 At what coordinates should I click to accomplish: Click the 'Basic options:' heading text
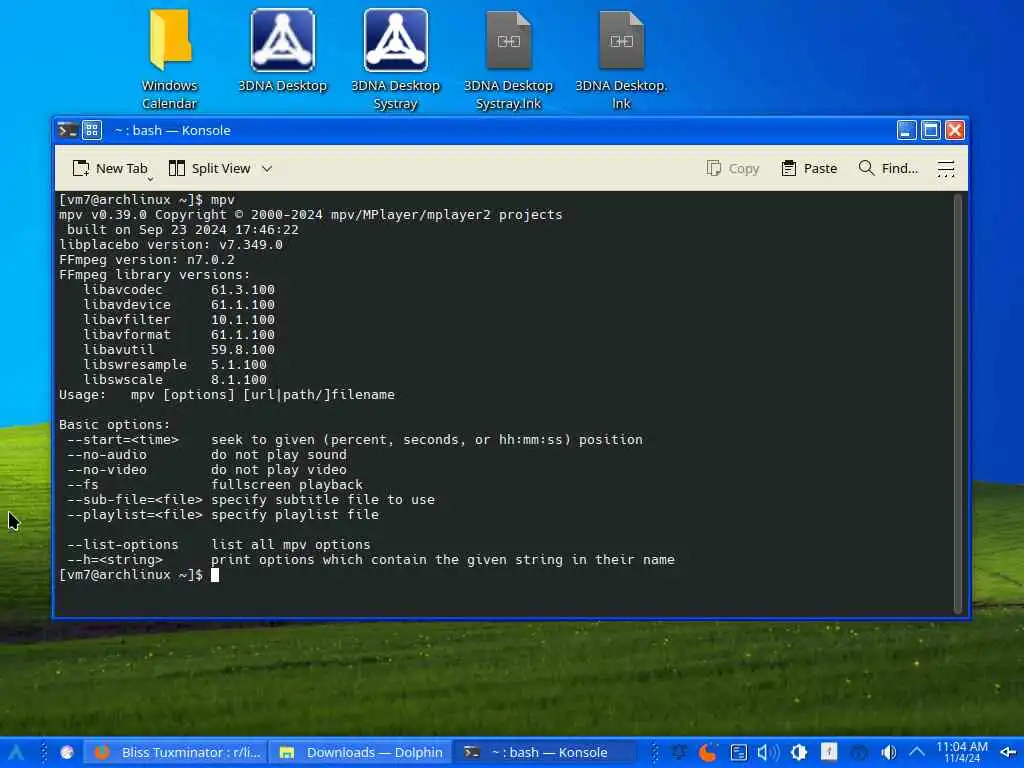click(x=114, y=424)
